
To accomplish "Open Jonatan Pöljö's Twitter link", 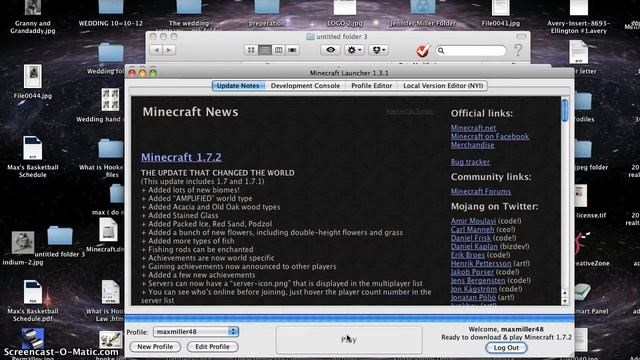I will point(473,298).
